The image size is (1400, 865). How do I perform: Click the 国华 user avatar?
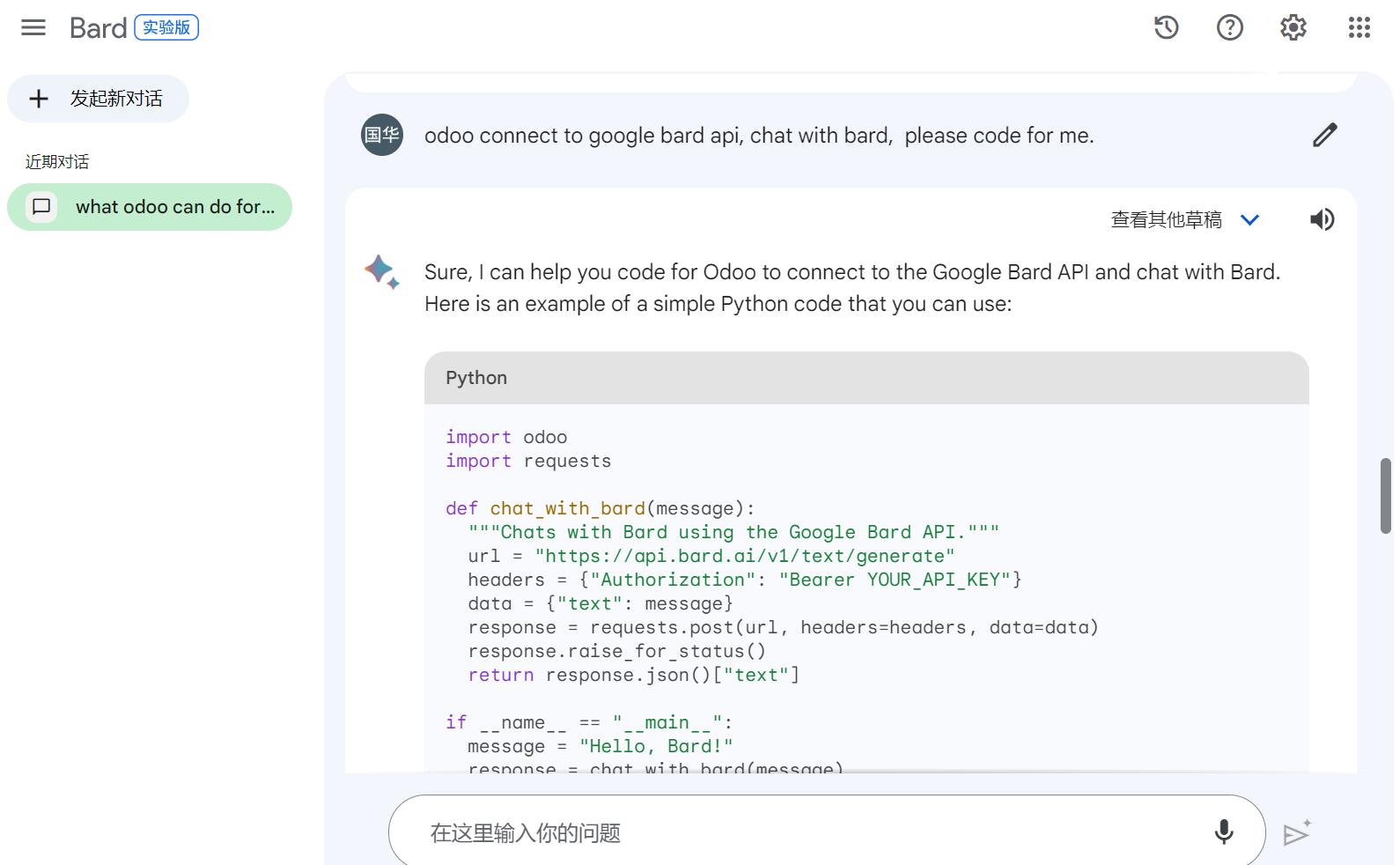click(x=382, y=135)
